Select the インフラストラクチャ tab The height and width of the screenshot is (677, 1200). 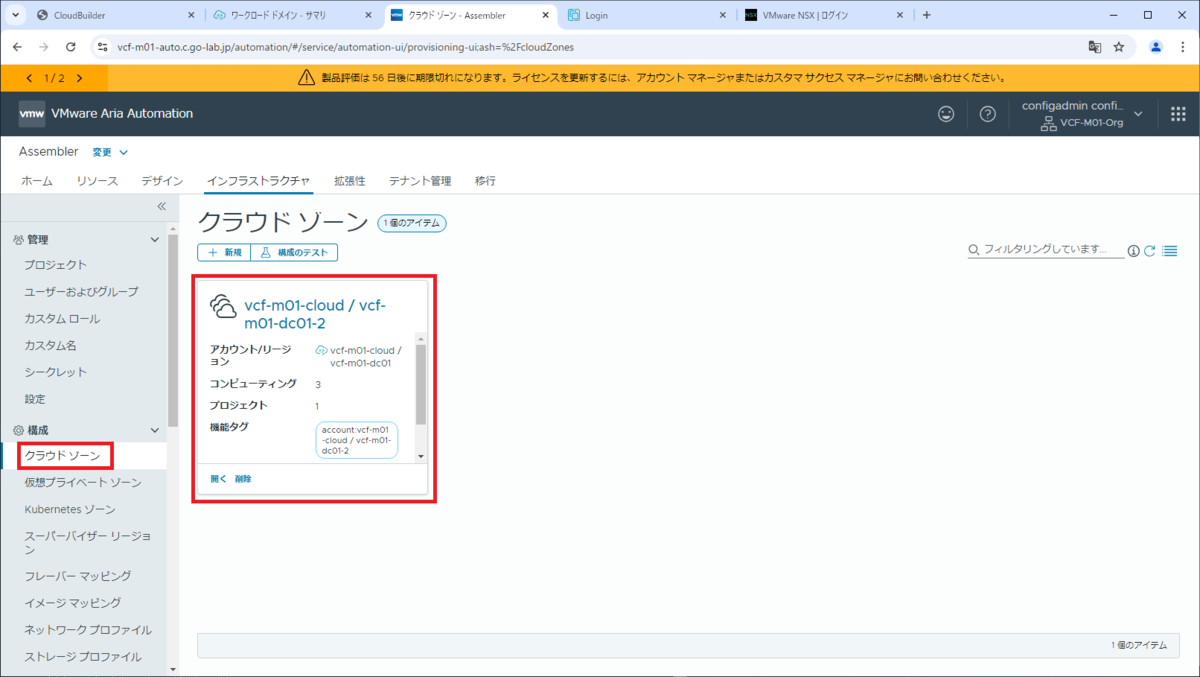(x=258, y=181)
